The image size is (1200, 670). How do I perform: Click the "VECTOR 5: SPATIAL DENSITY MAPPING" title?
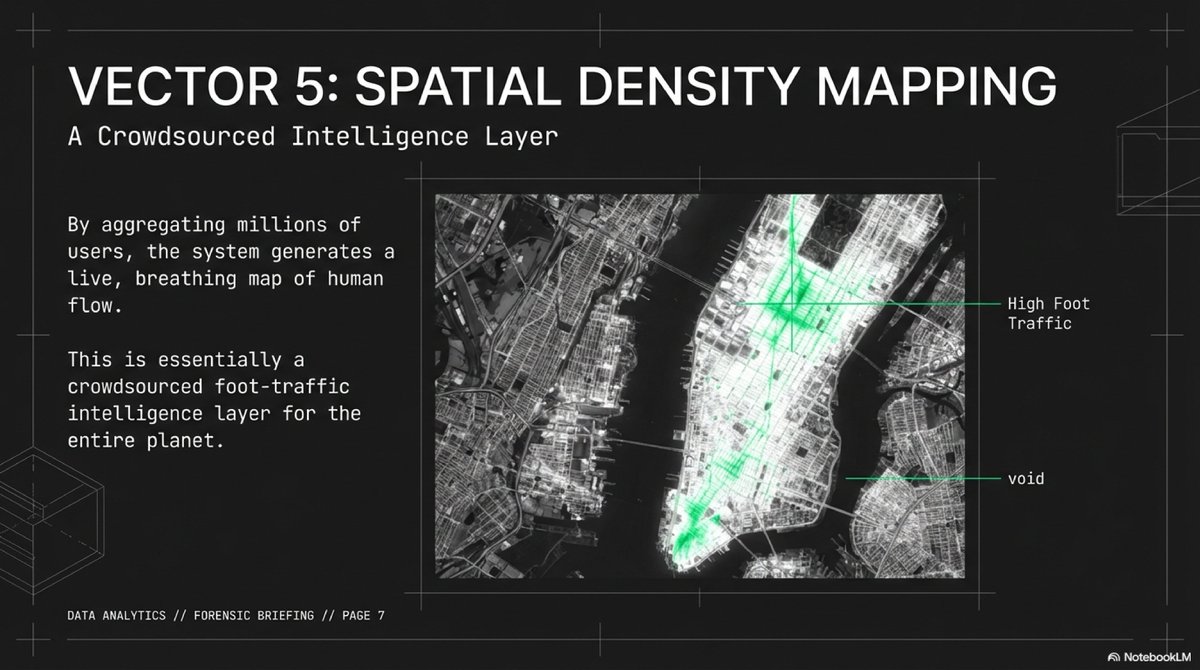pos(562,87)
